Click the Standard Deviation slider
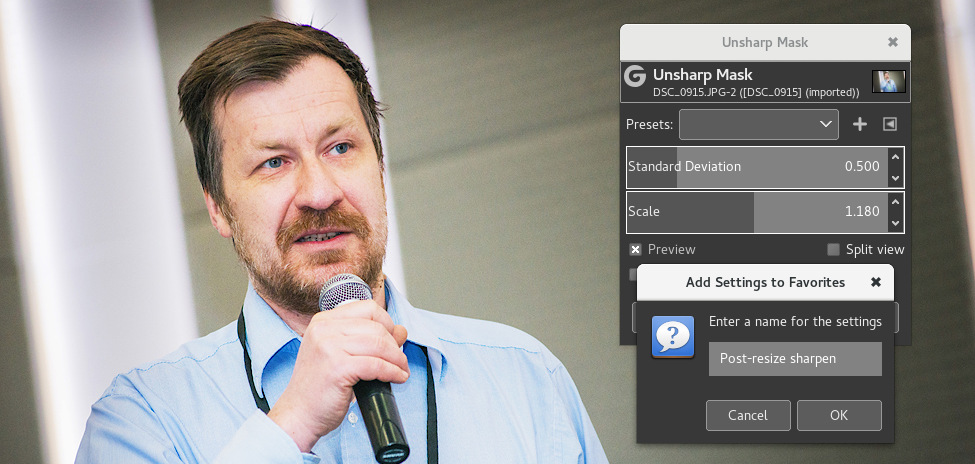975x464 pixels. 757,167
